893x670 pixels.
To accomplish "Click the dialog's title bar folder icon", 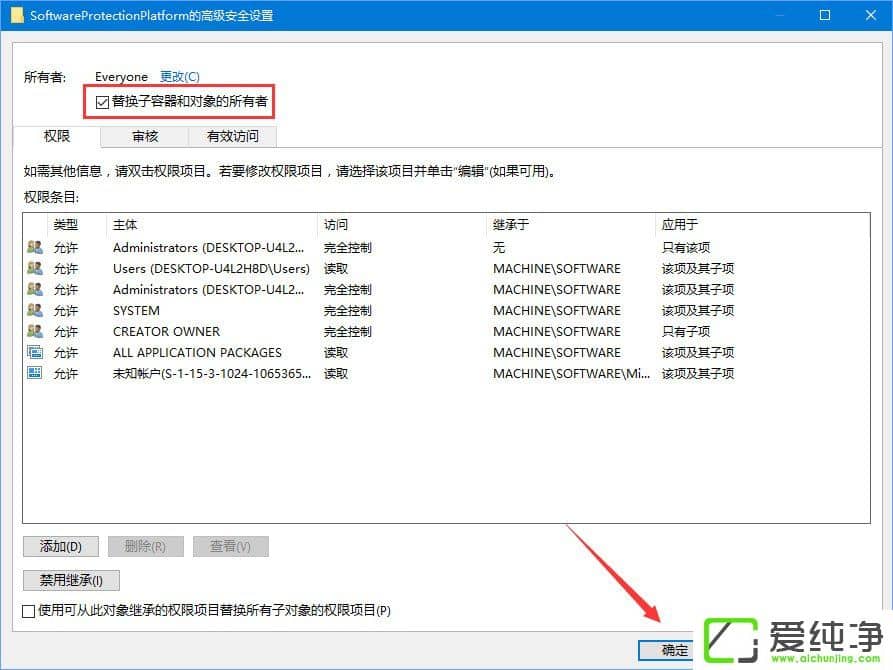I will (15, 15).
